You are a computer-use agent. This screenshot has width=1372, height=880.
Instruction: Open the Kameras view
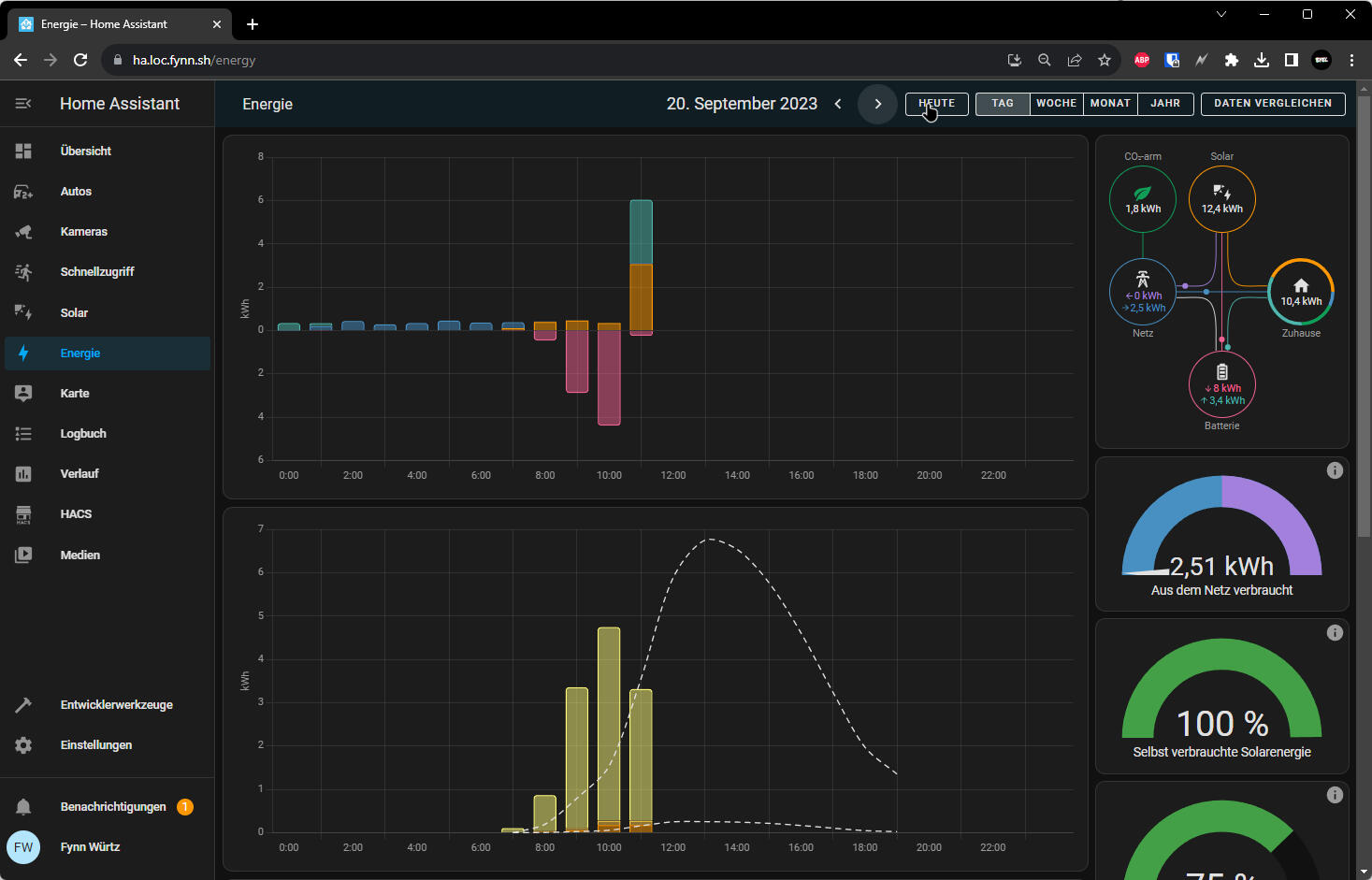(x=83, y=231)
